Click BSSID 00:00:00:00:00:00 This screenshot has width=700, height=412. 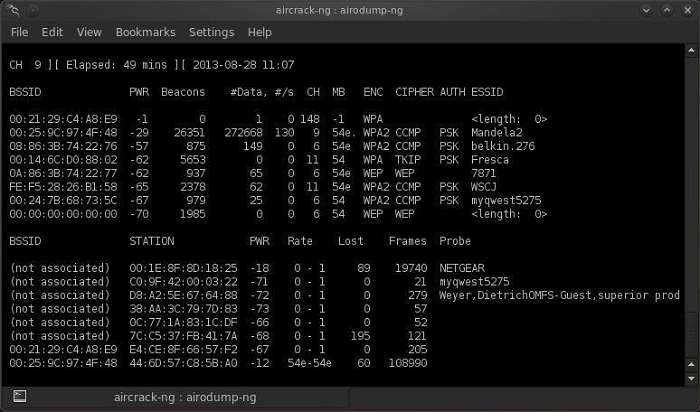pos(63,214)
